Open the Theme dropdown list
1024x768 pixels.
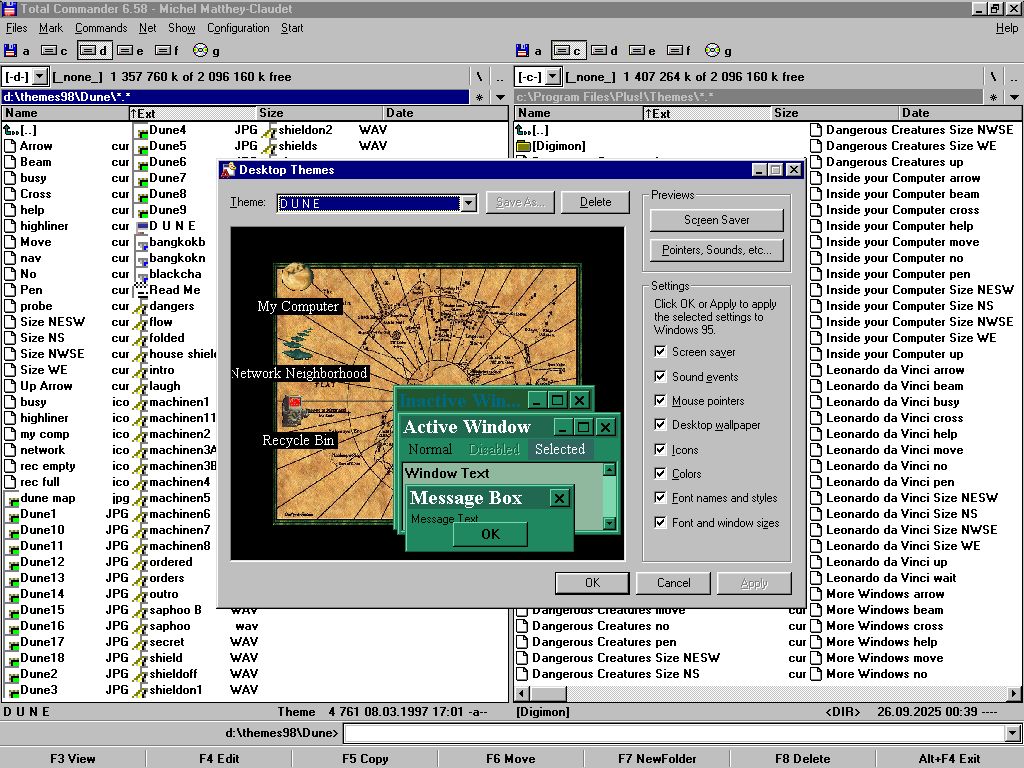coord(468,203)
